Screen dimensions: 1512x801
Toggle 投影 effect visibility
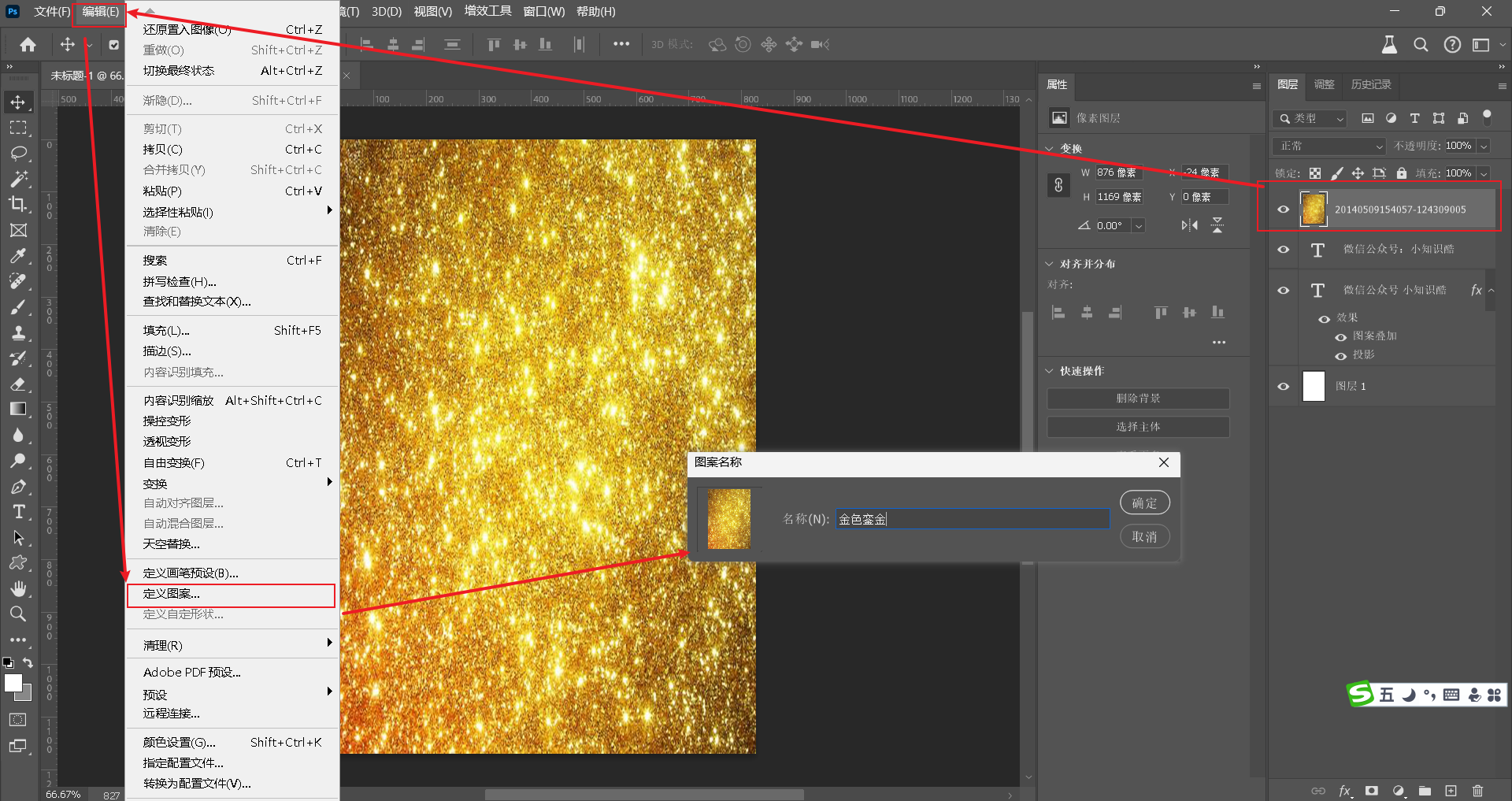pyautogui.click(x=1340, y=356)
